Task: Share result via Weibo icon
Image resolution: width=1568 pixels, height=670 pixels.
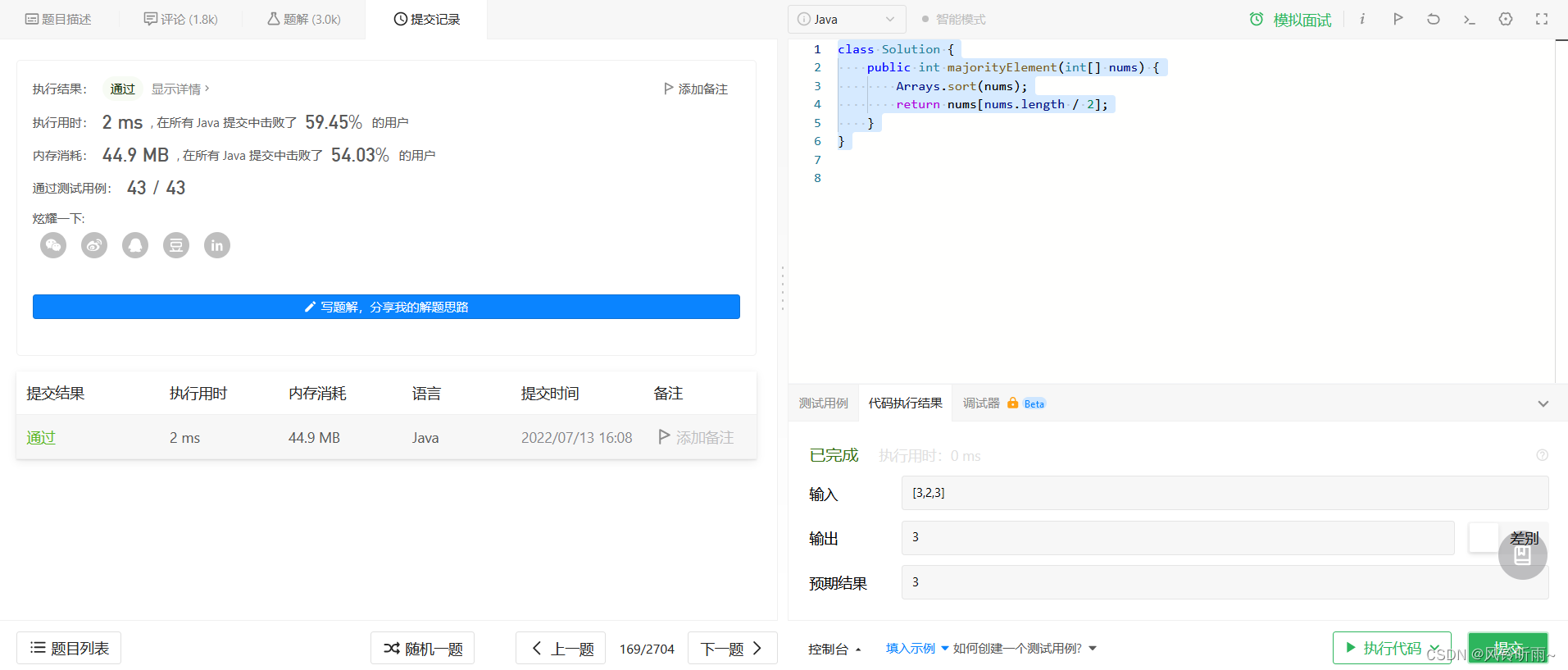Action: 94,245
